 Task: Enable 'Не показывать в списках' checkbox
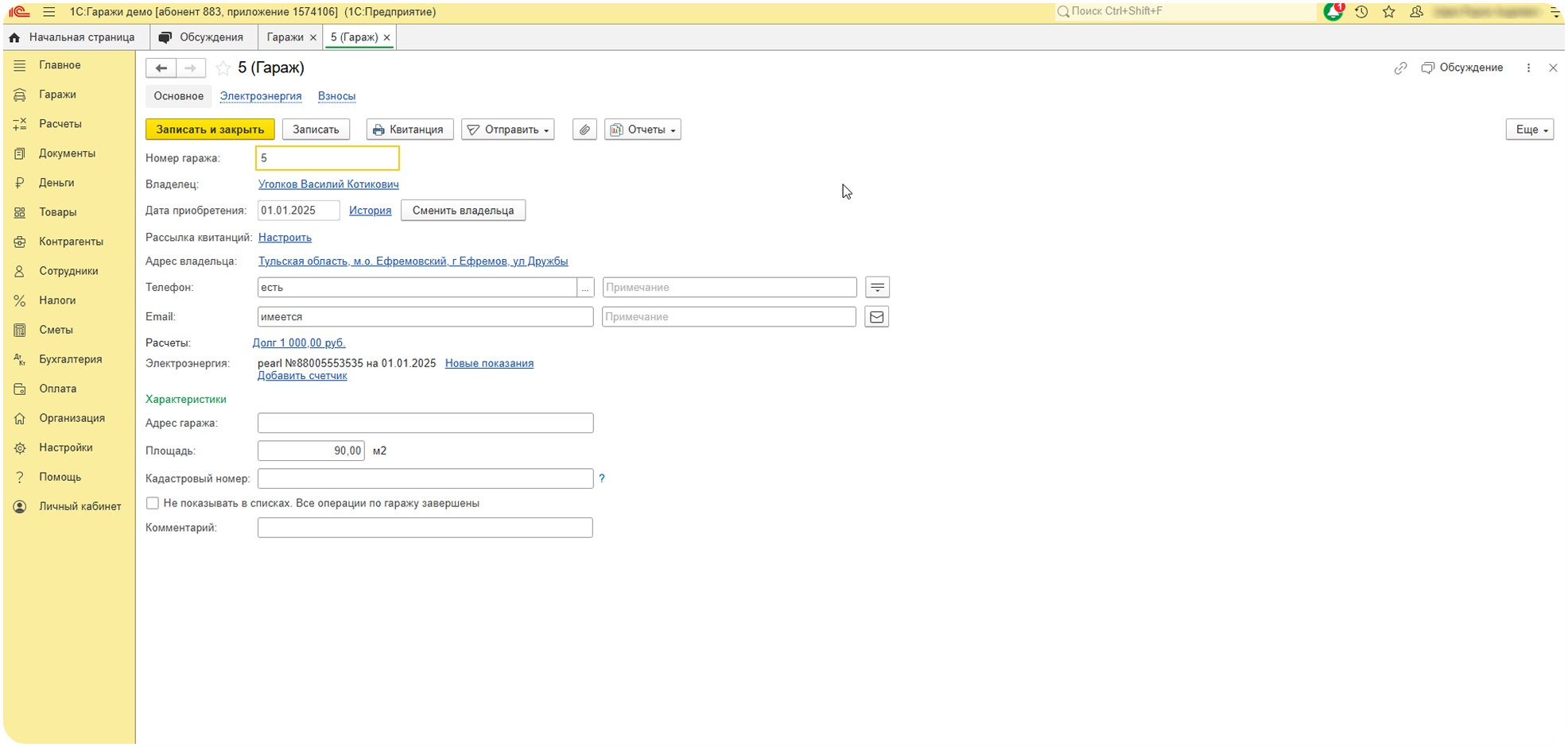pyautogui.click(x=153, y=503)
